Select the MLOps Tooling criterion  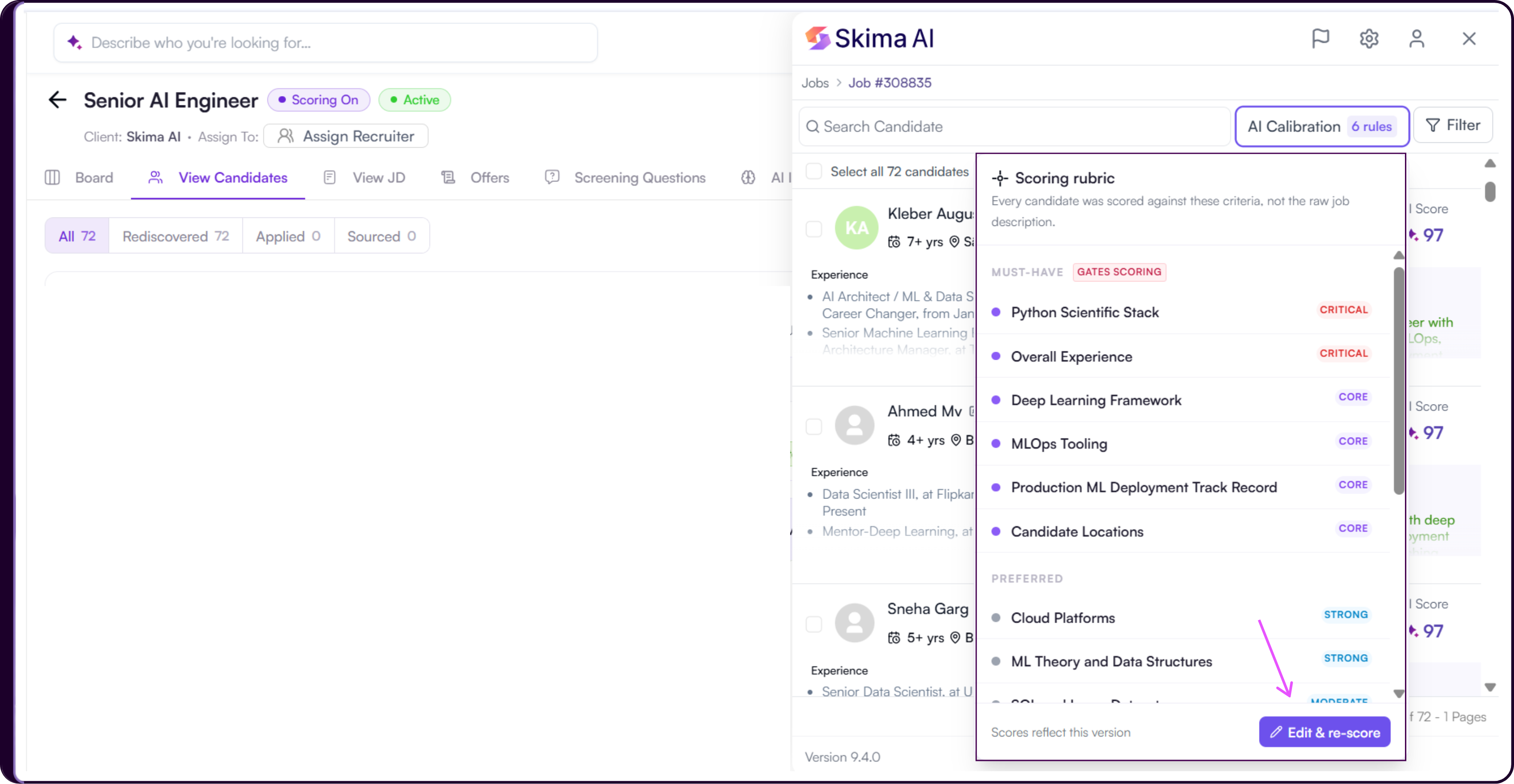(x=1183, y=443)
